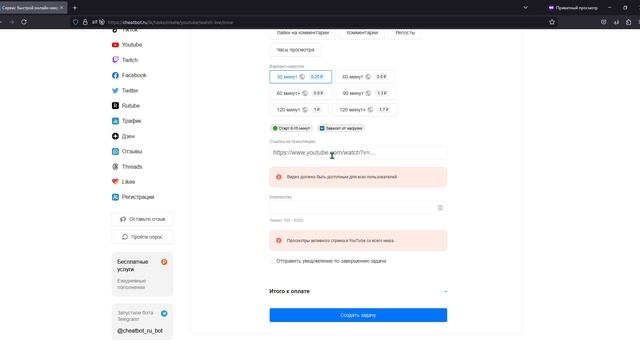640x360 pixels.
Task: Click the Threads icon in sidebar
Action: point(115,167)
